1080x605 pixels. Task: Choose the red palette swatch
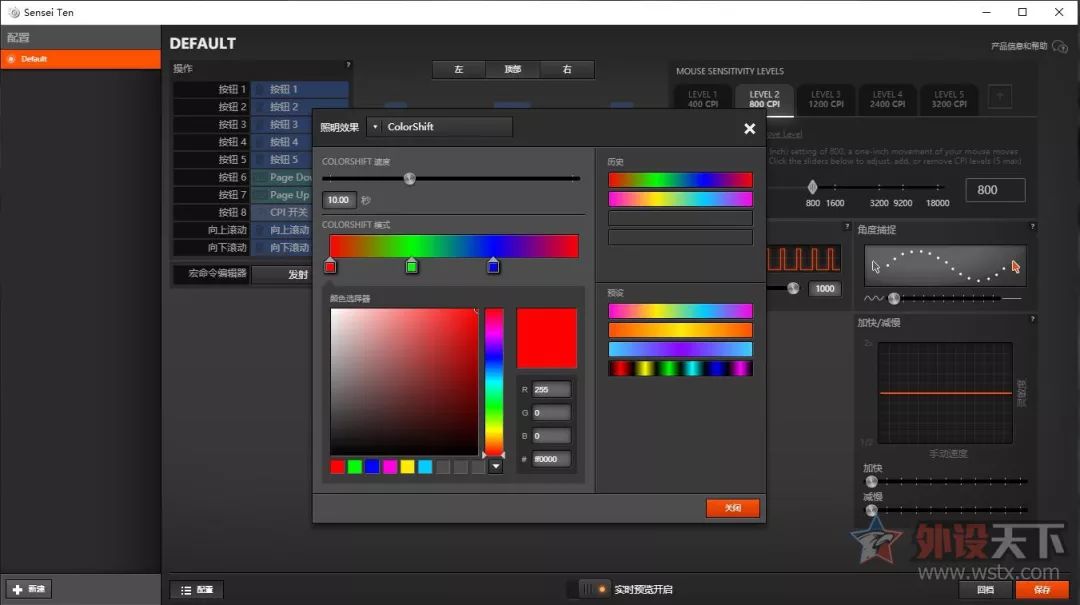pyautogui.click(x=338, y=467)
